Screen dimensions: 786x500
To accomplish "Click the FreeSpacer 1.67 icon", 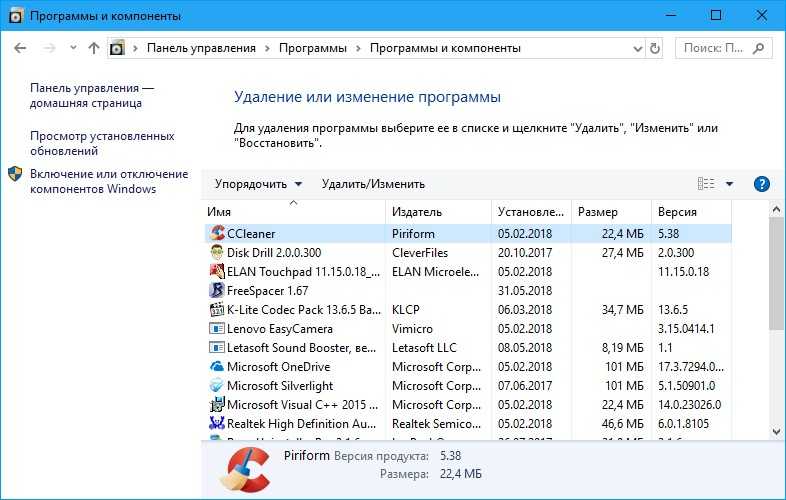I will pyautogui.click(x=217, y=290).
